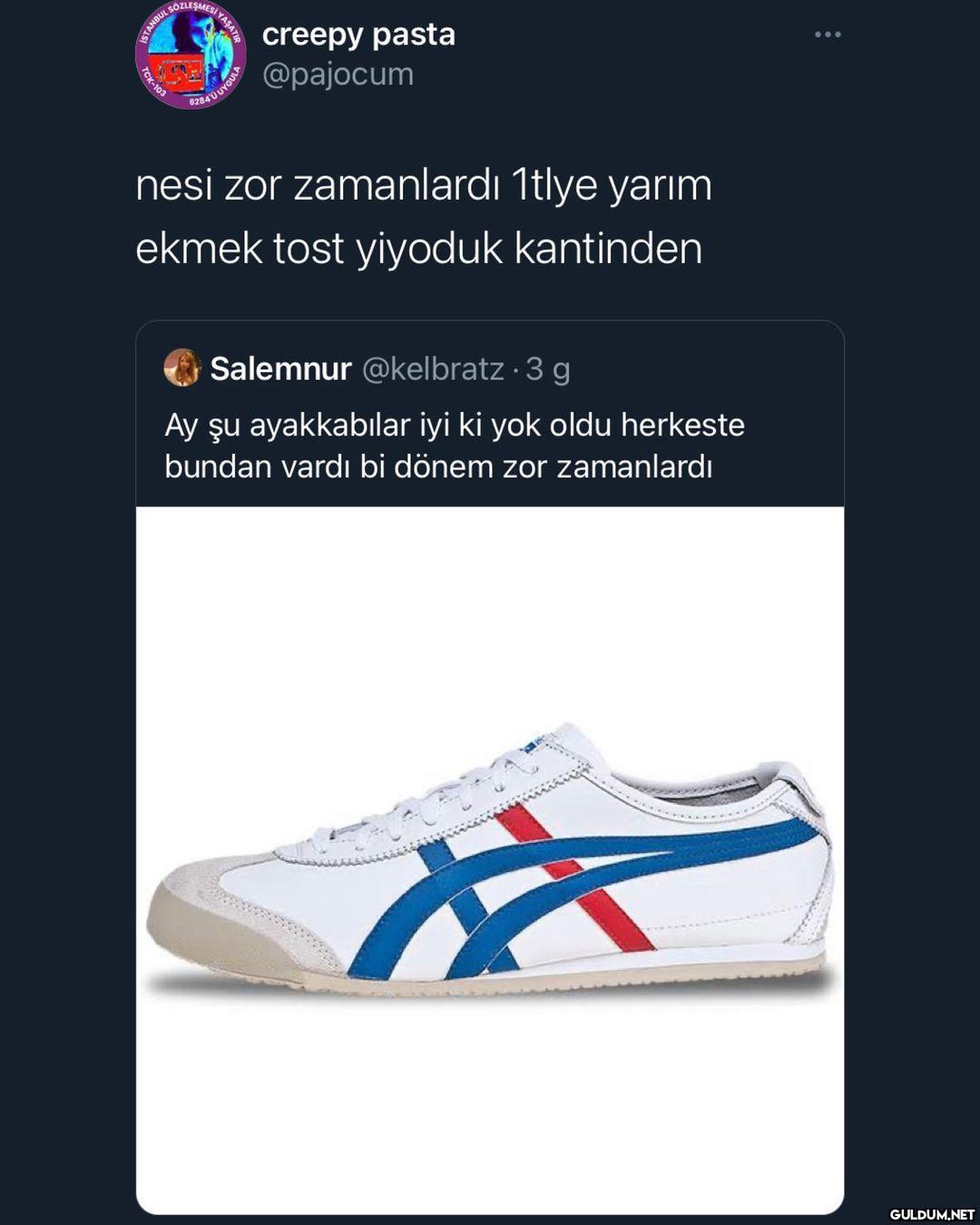Open the @kelbratz handle
Screen dimensions: 980x1225
pyautogui.click(x=433, y=368)
